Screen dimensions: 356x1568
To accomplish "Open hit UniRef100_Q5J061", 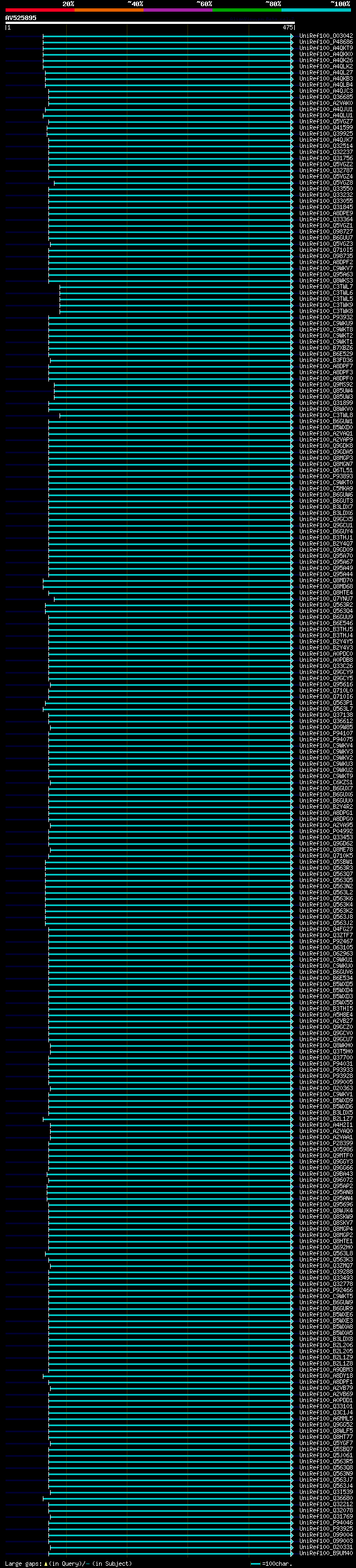I will pyautogui.click(x=326, y=1455).
